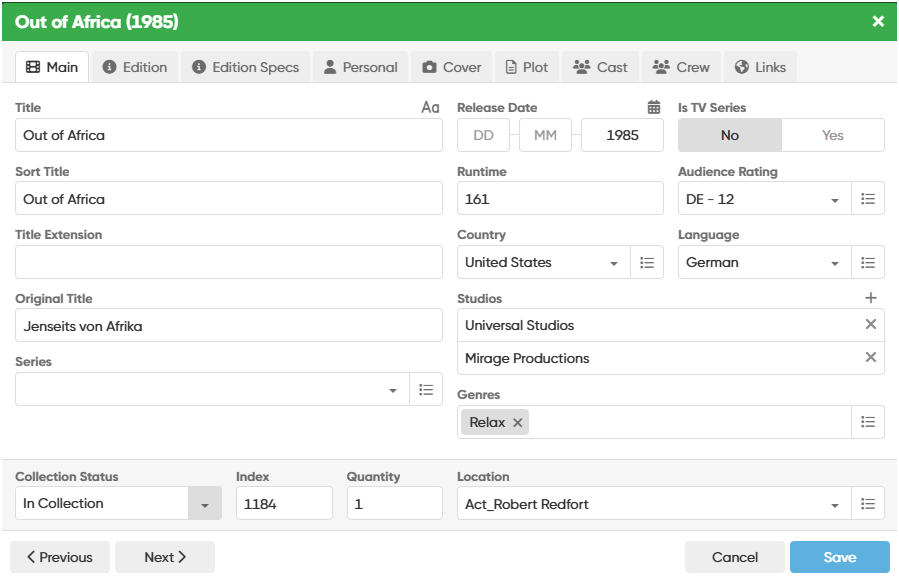Screen dimensions: 899x581
Task: Set Is TV Series to Yes
Action: point(832,136)
